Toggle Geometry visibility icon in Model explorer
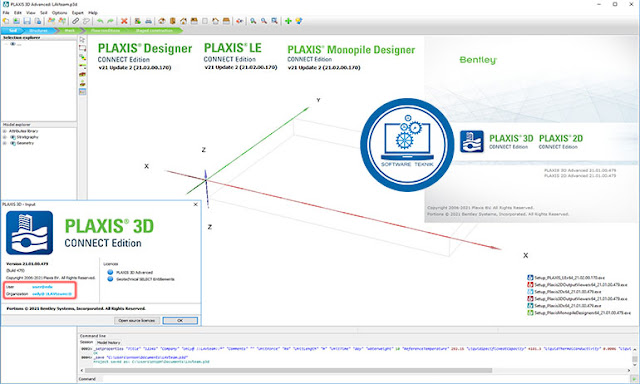The image size is (640, 384). point(13,143)
